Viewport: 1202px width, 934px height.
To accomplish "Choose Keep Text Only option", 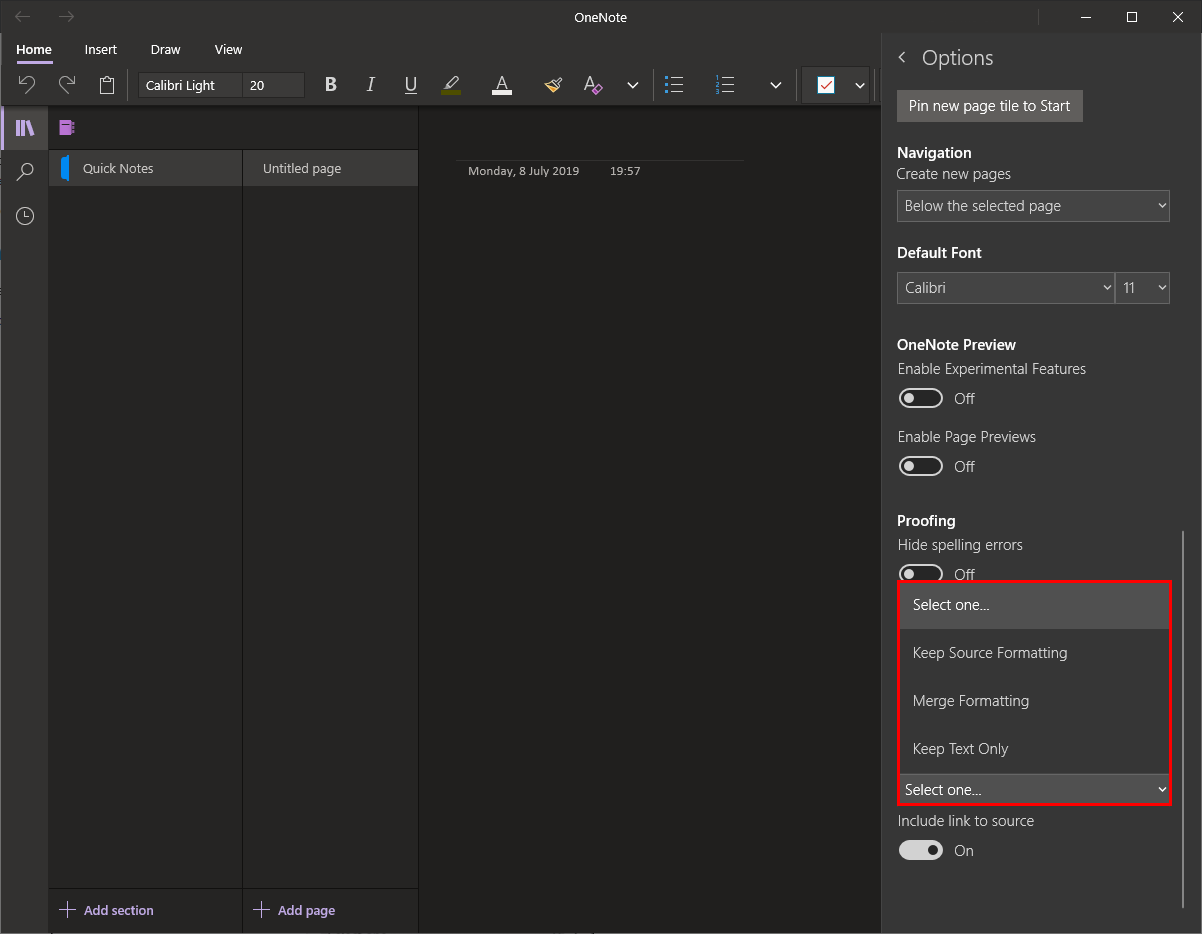I will [x=1034, y=749].
